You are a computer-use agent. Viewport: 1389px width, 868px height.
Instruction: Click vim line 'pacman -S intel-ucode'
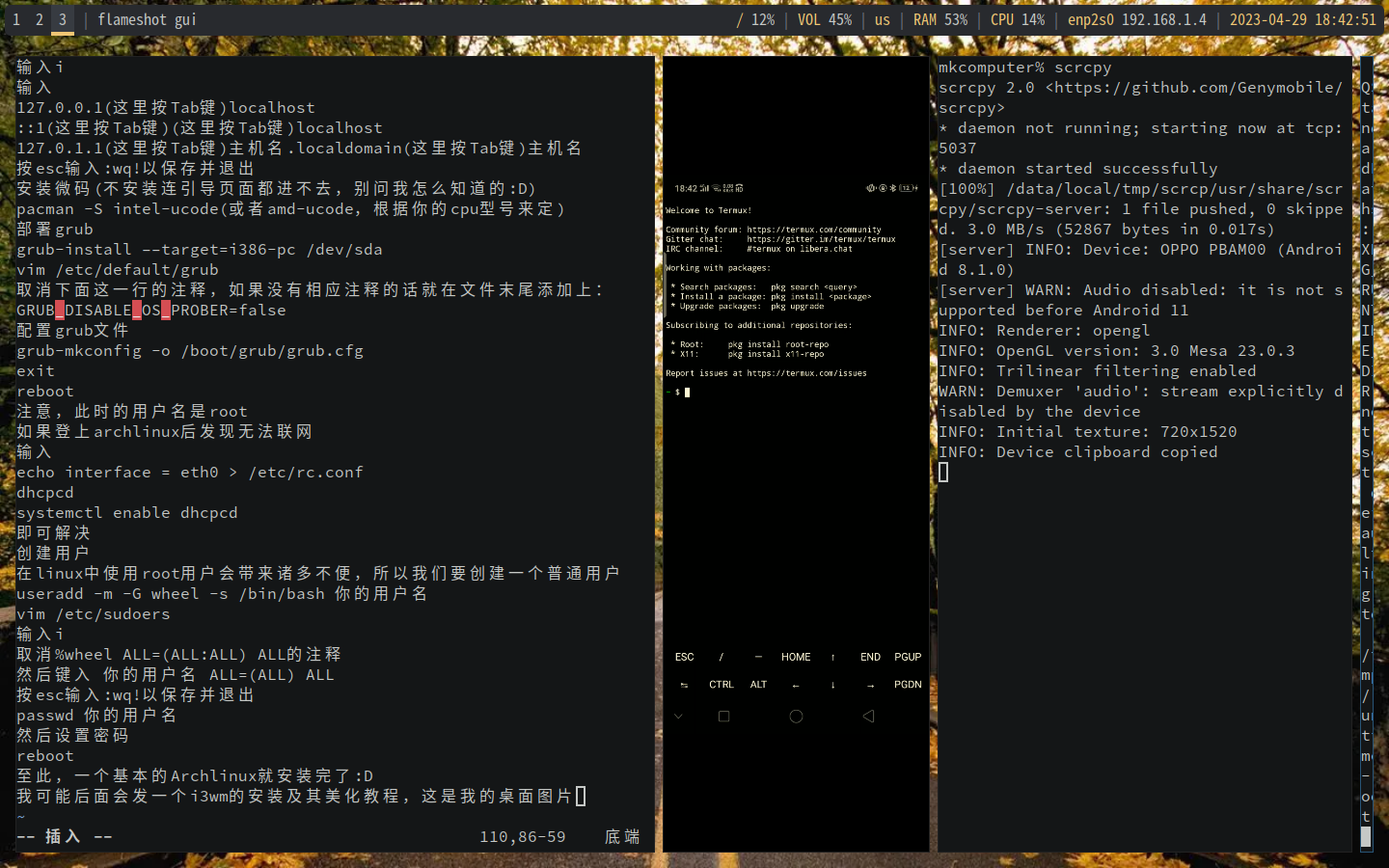click(x=290, y=209)
